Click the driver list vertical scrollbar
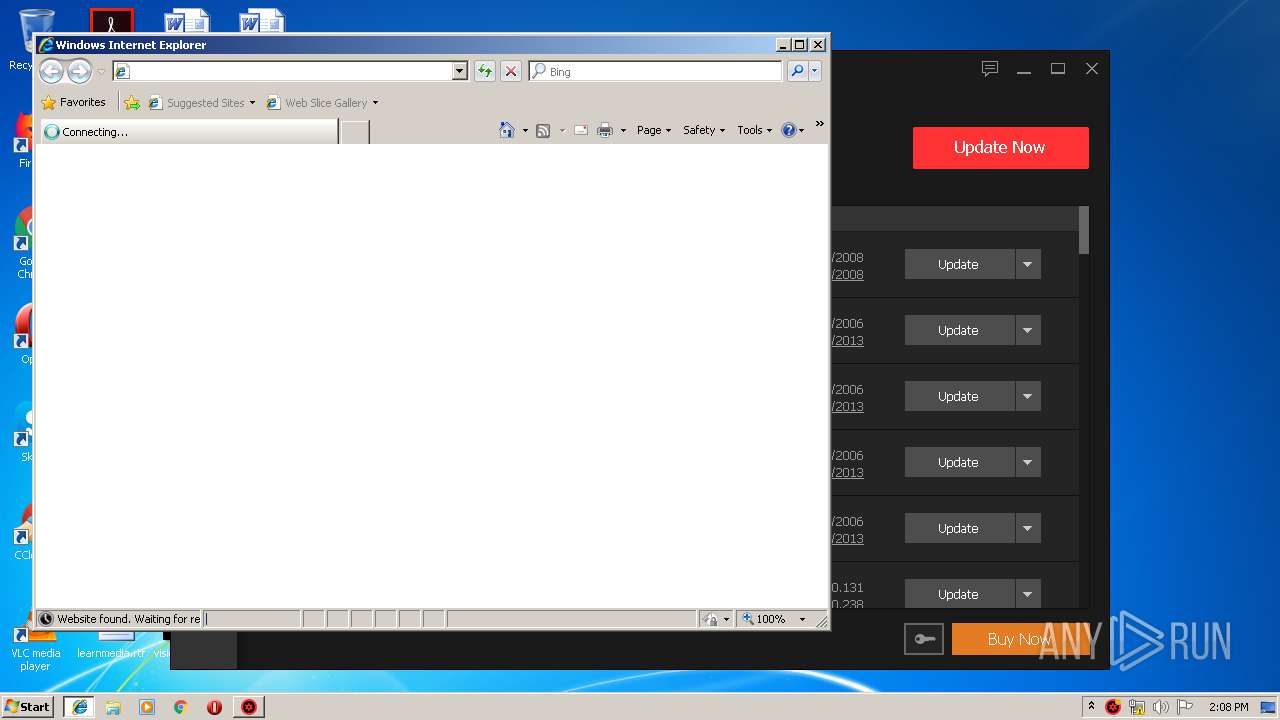Image resolution: width=1280 pixels, height=720 pixels. point(1084,230)
